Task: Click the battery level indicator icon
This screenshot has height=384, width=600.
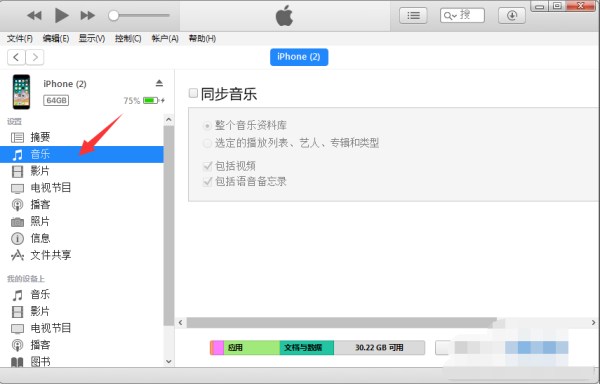Action: [151, 101]
